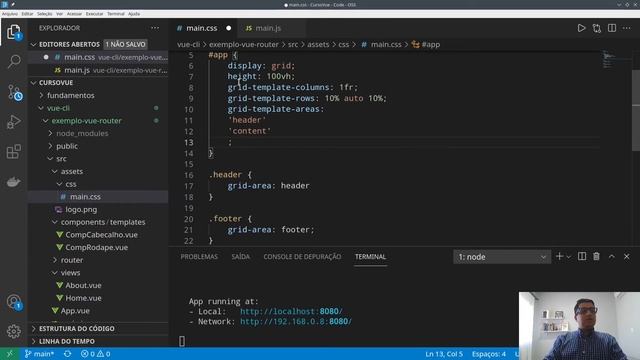
Task: Click the Open Changes compare icon
Action: pos(597,28)
